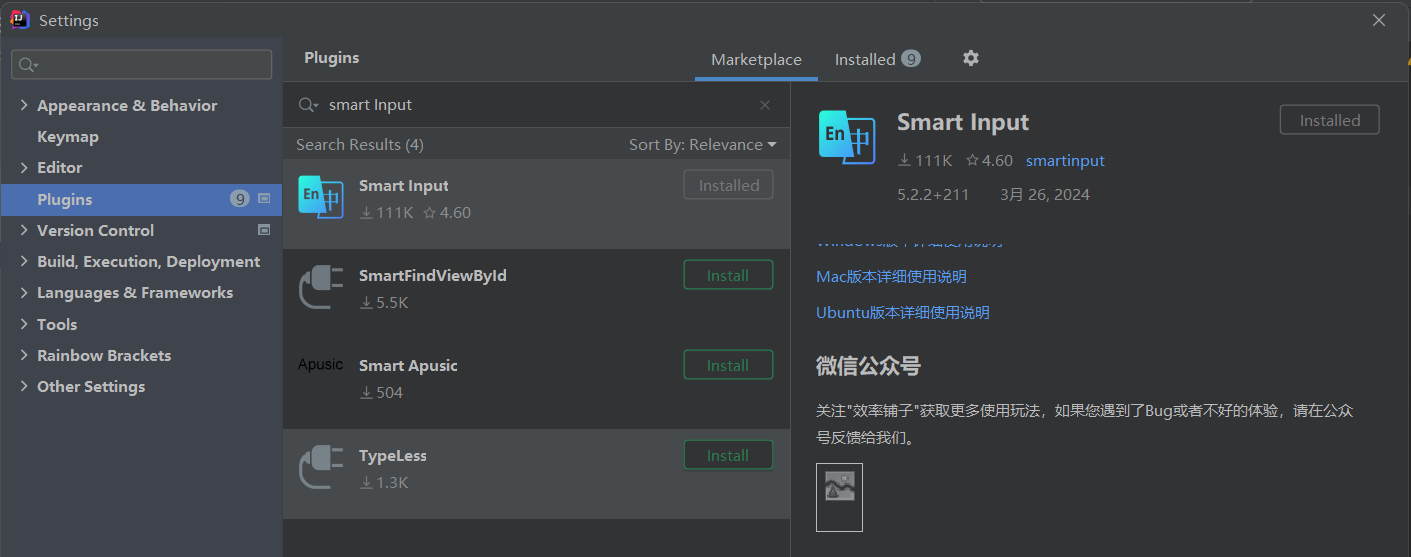
Task: Install the SmartFindViewById plugin
Action: click(x=728, y=275)
